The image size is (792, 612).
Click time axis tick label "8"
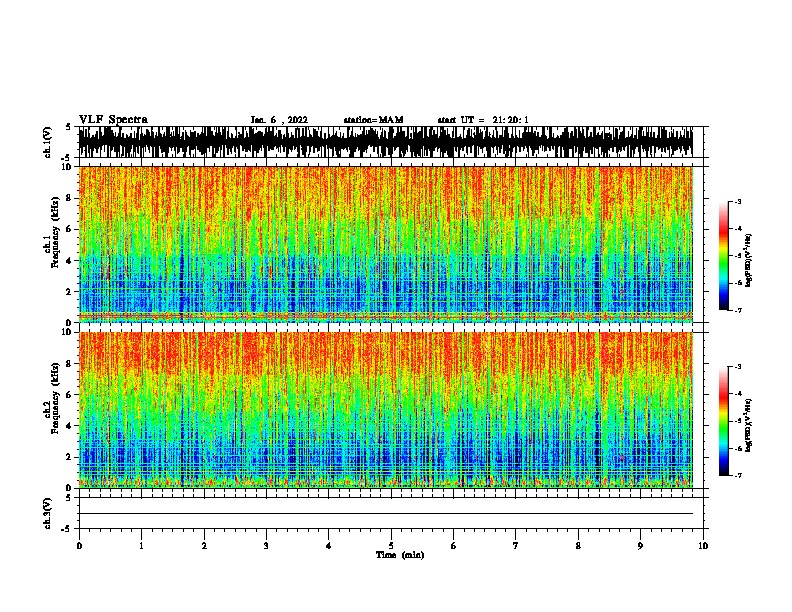[578, 546]
